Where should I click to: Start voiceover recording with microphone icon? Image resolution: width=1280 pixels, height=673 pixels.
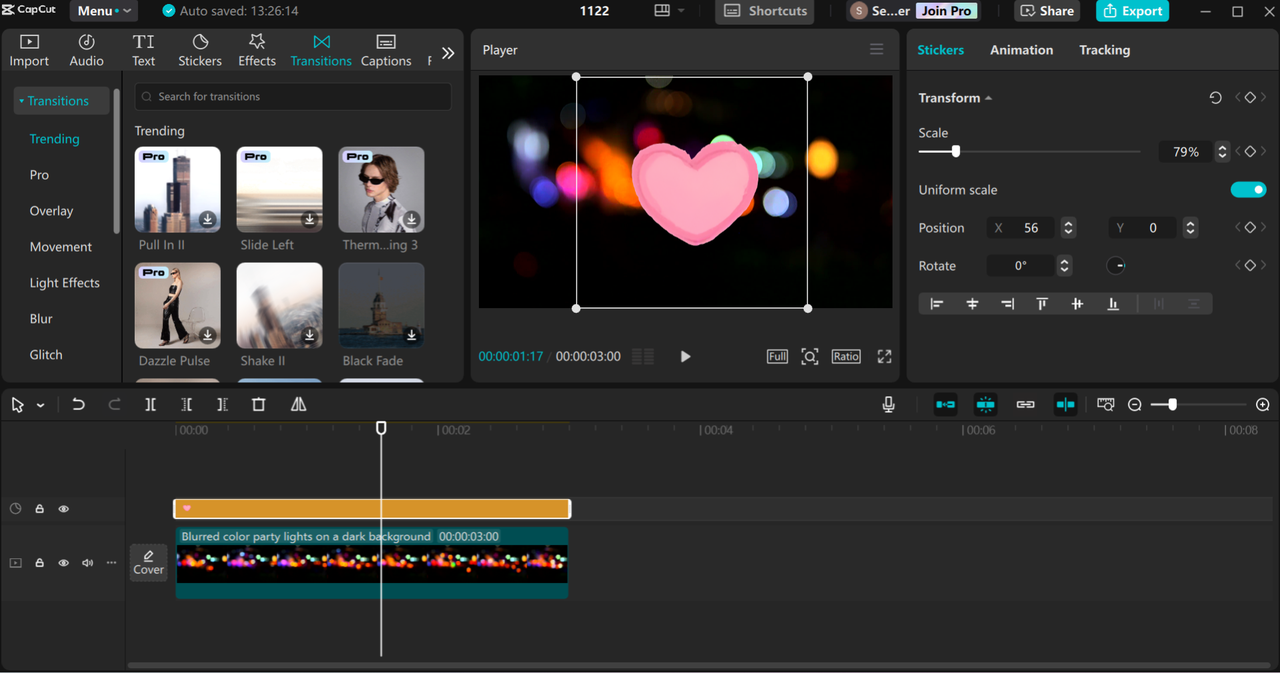tap(888, 404)
